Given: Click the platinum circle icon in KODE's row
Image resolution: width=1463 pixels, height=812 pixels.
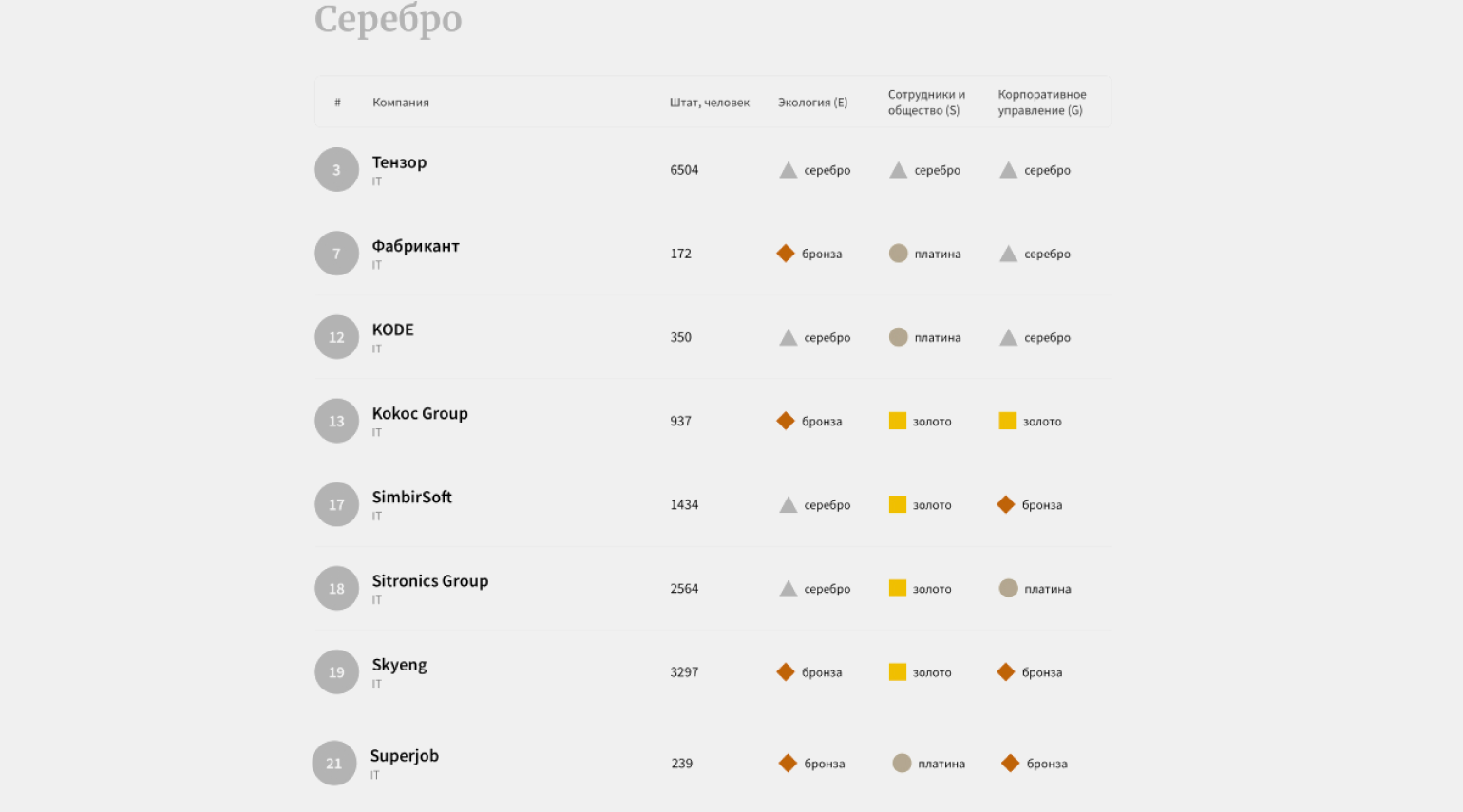Looking at the screenshot, I should click(x=898, y=337).
